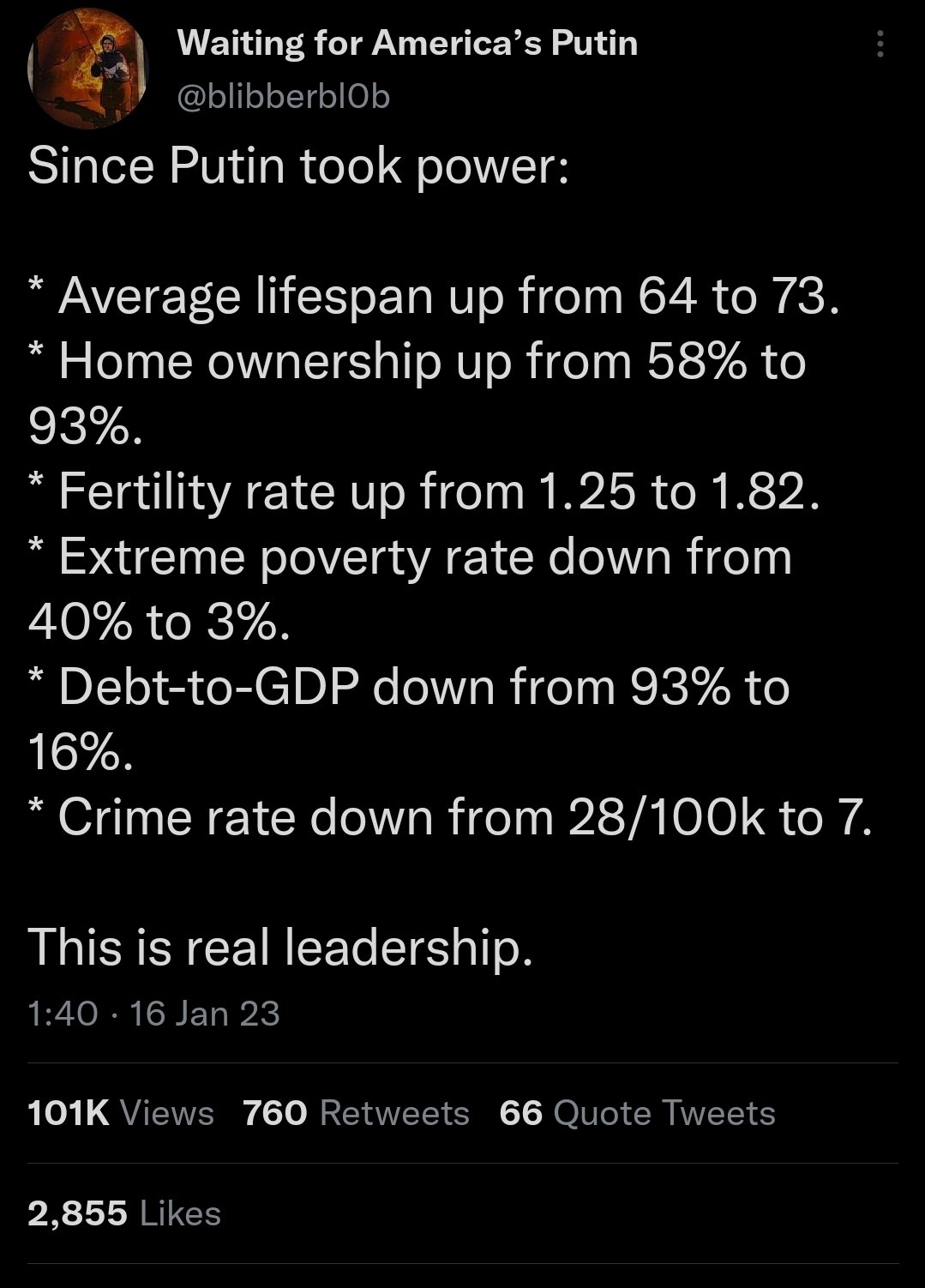Open the 1:40 tweet timestamp
Viewport: 925px width, 1288px height.
(63, 1014)
